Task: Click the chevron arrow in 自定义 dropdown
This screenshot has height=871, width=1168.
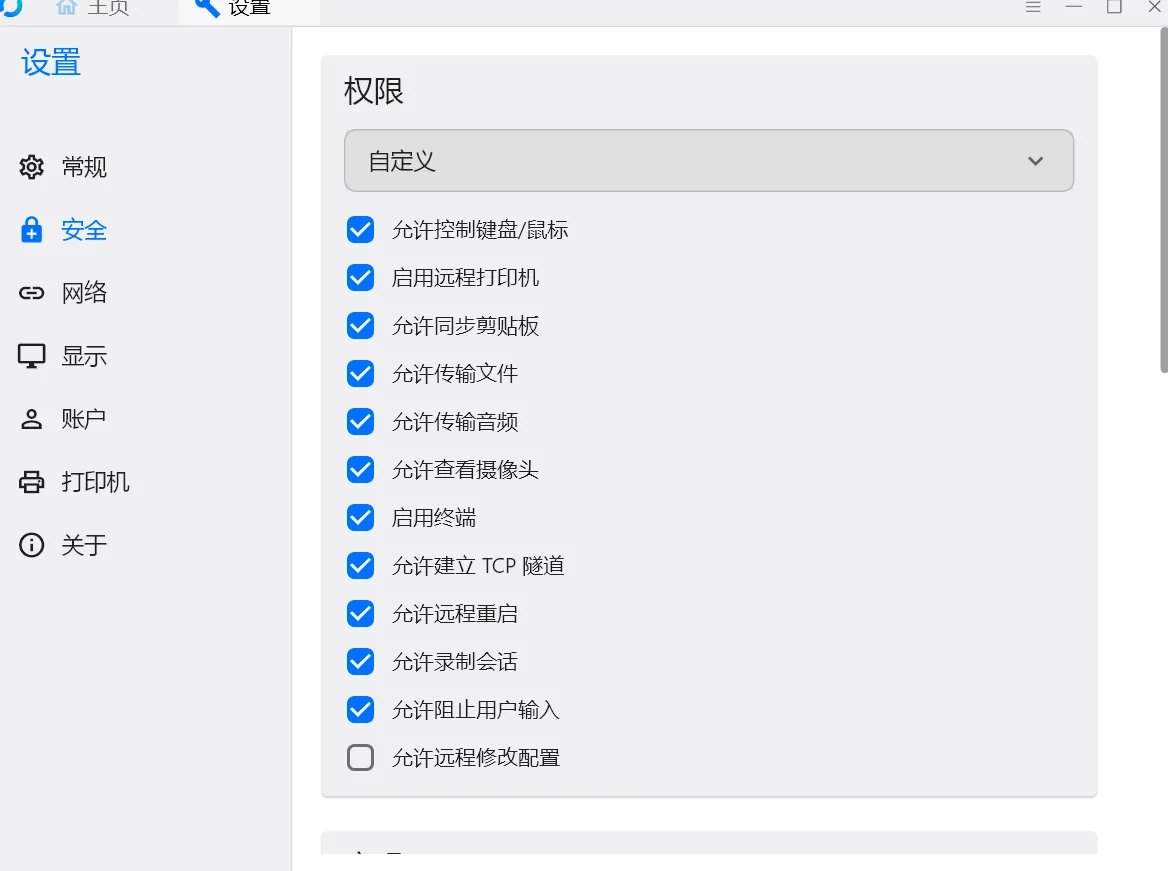Action: 1035,161
